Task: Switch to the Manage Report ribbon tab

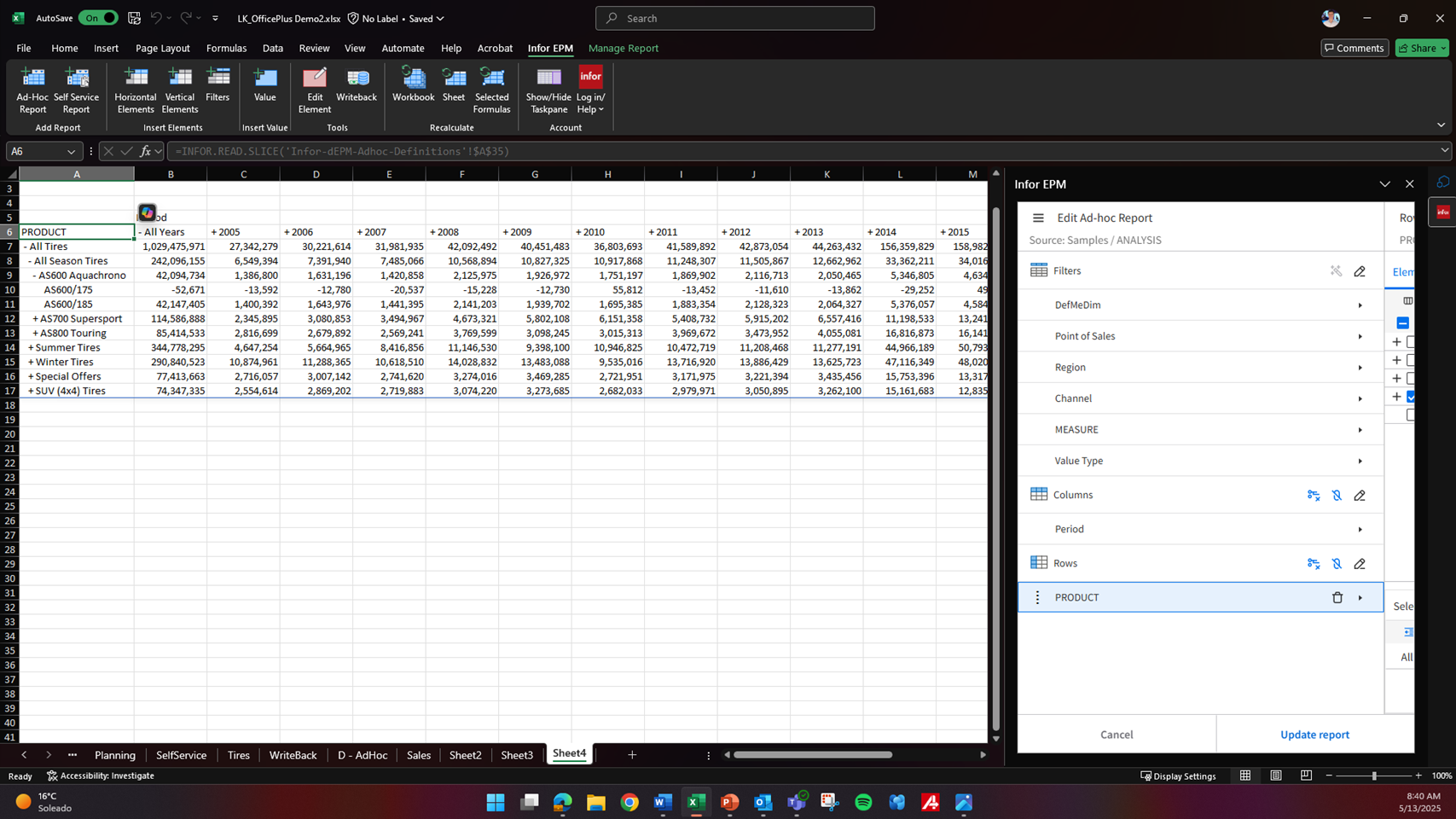Action: (x=623, y=48)
